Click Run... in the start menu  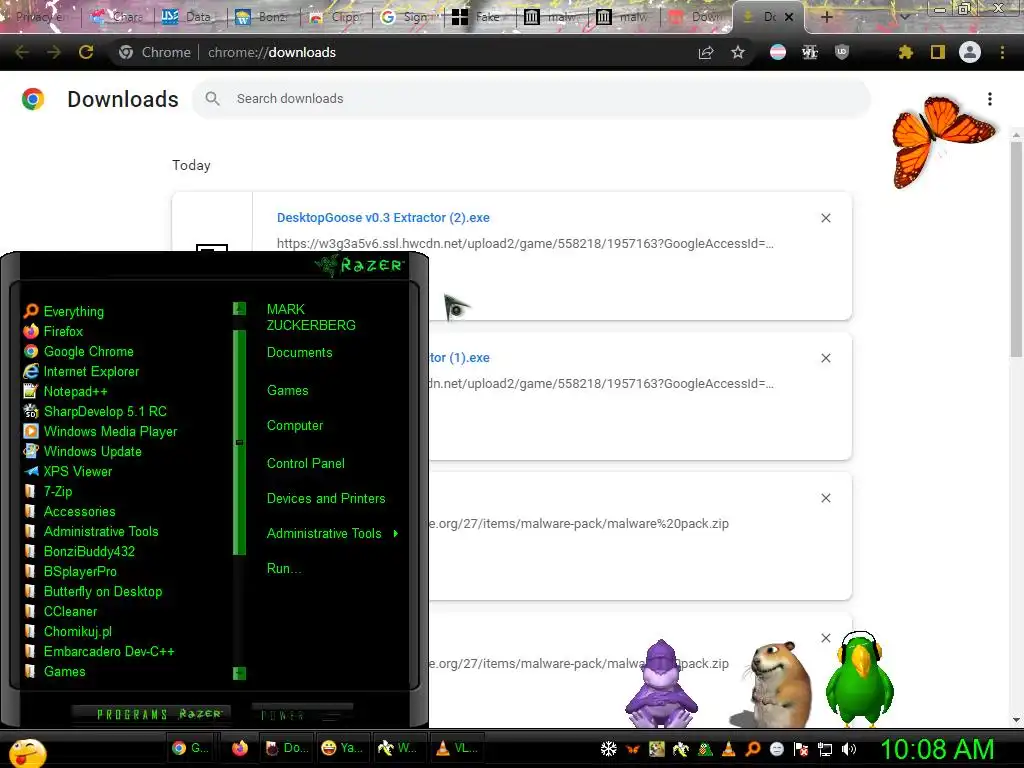tap(283, 569)
